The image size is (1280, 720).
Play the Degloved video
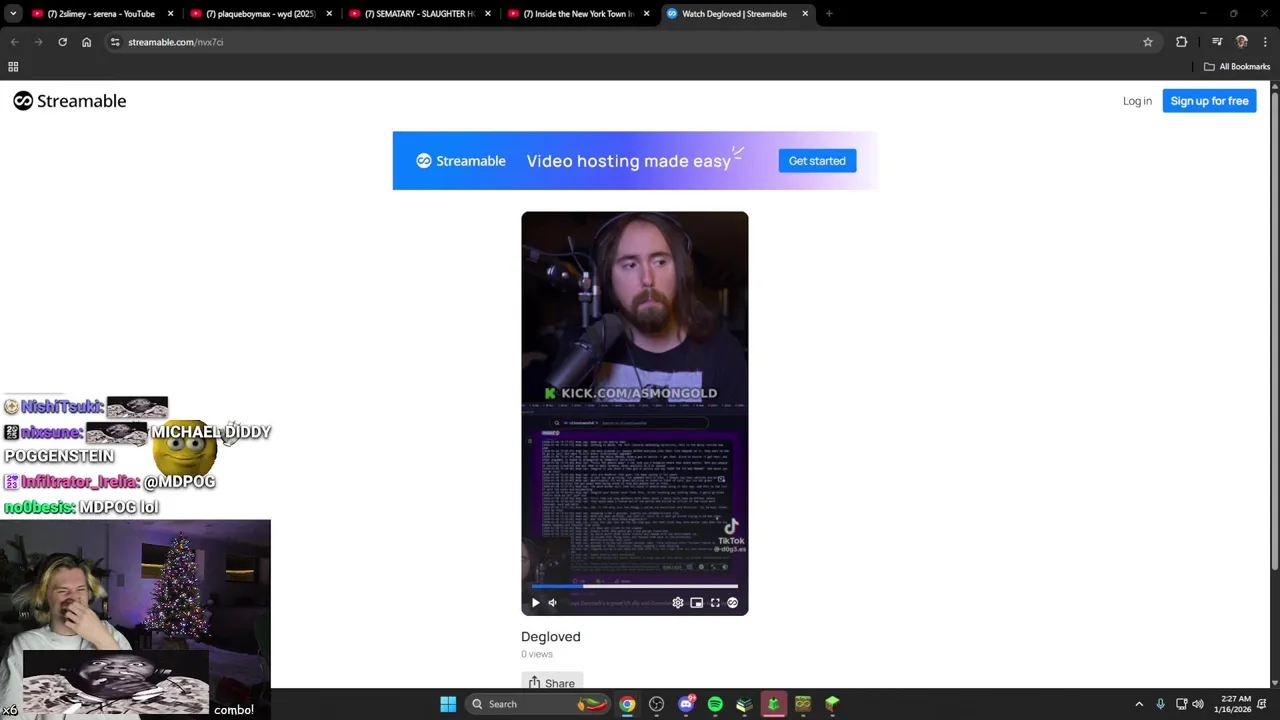[x=535, y=603]
